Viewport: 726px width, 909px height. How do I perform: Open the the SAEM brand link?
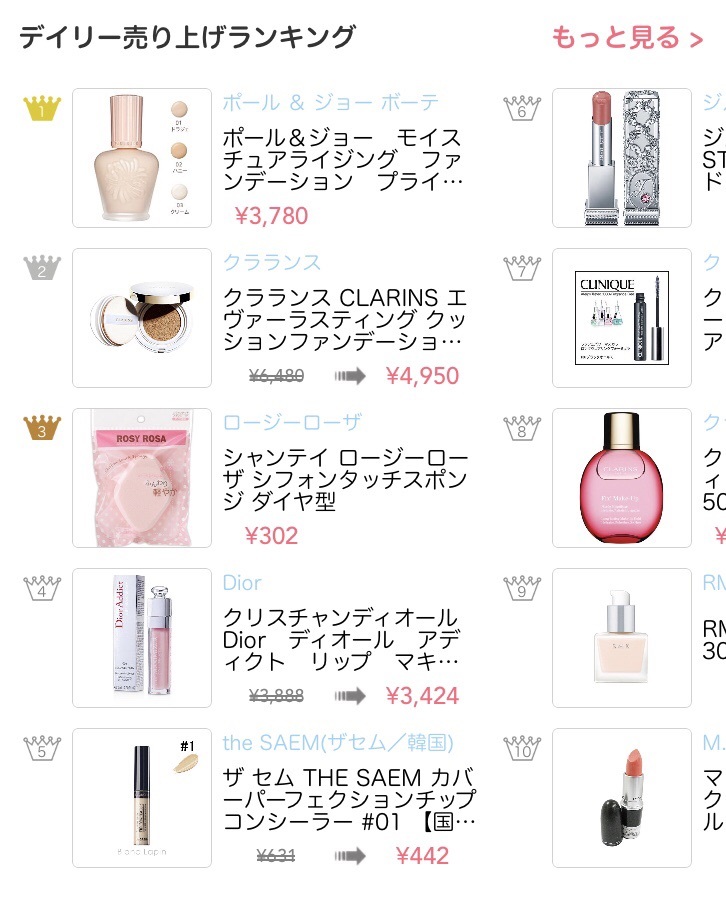click(338, 743)
